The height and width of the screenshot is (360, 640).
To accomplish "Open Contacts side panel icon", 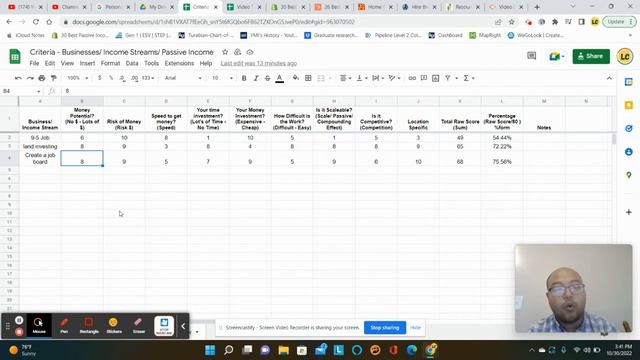I will (629, 152).
